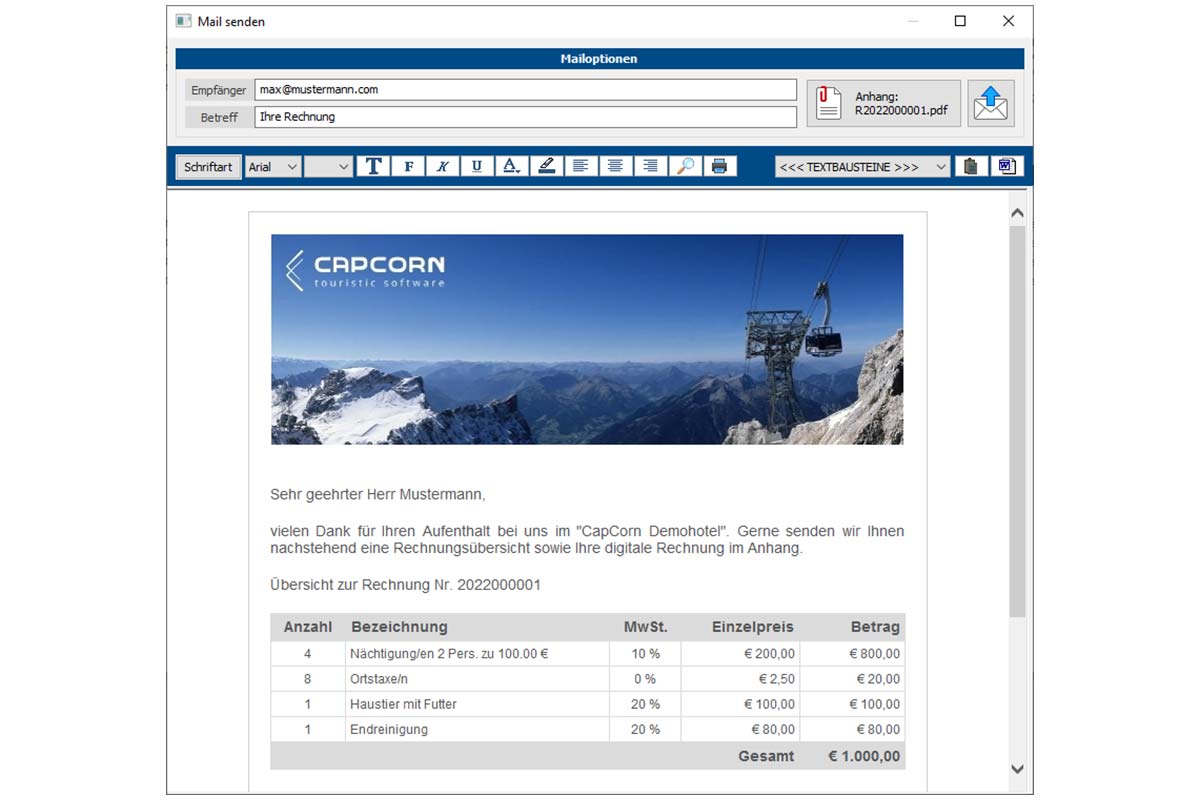Open the Arial font family dropdown

pos(273,167)
